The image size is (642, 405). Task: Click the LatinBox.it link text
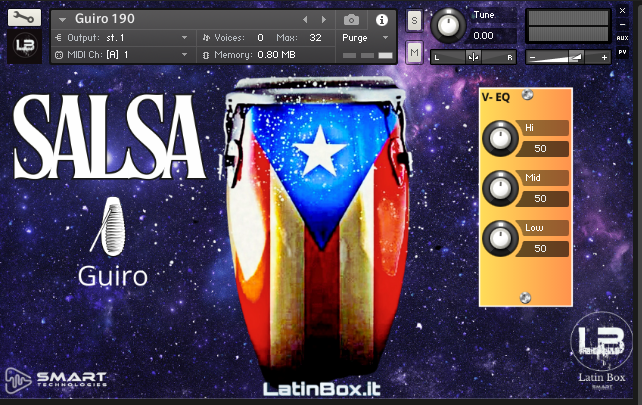point(322,389)
